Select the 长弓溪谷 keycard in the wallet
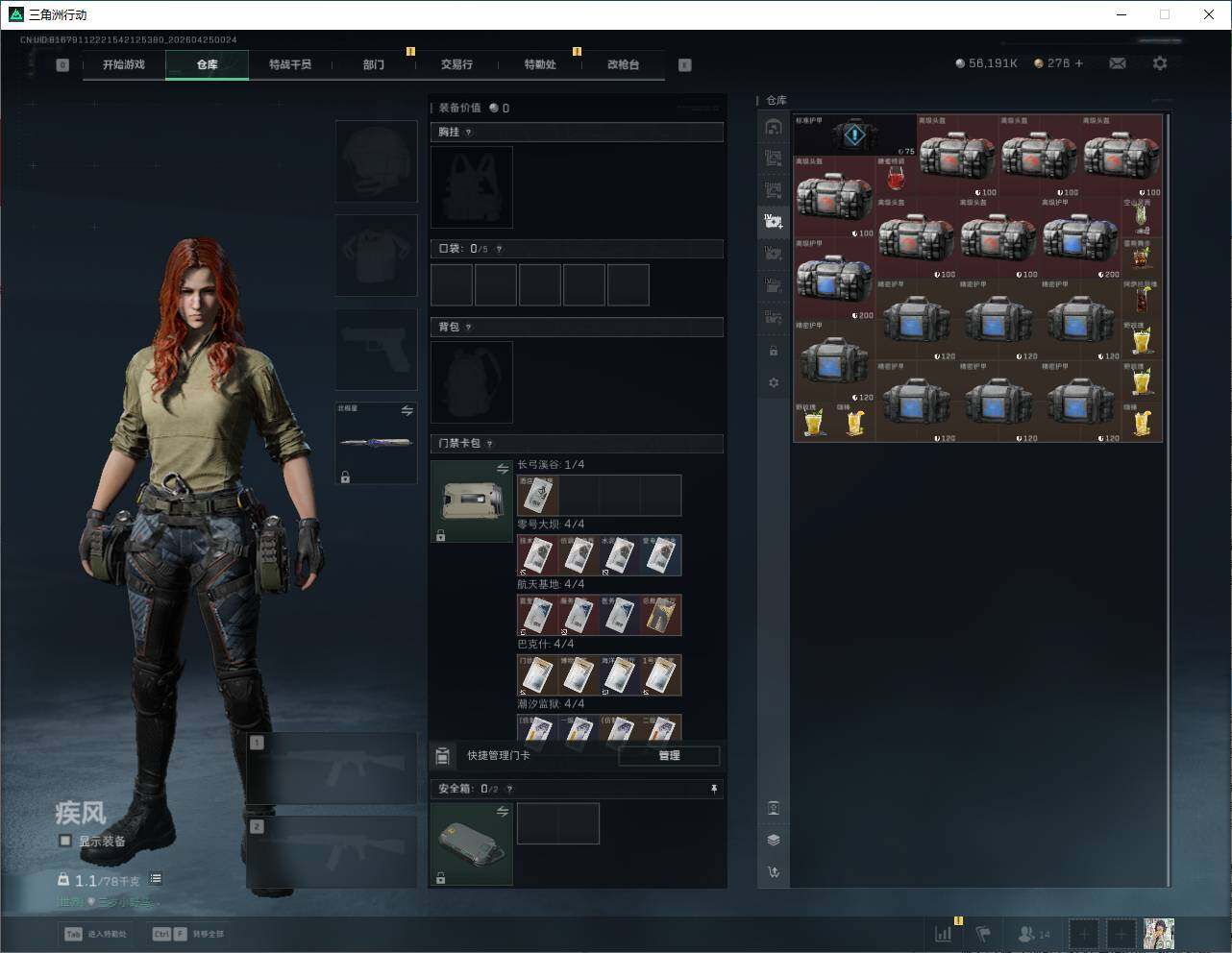 click(538, 496)
